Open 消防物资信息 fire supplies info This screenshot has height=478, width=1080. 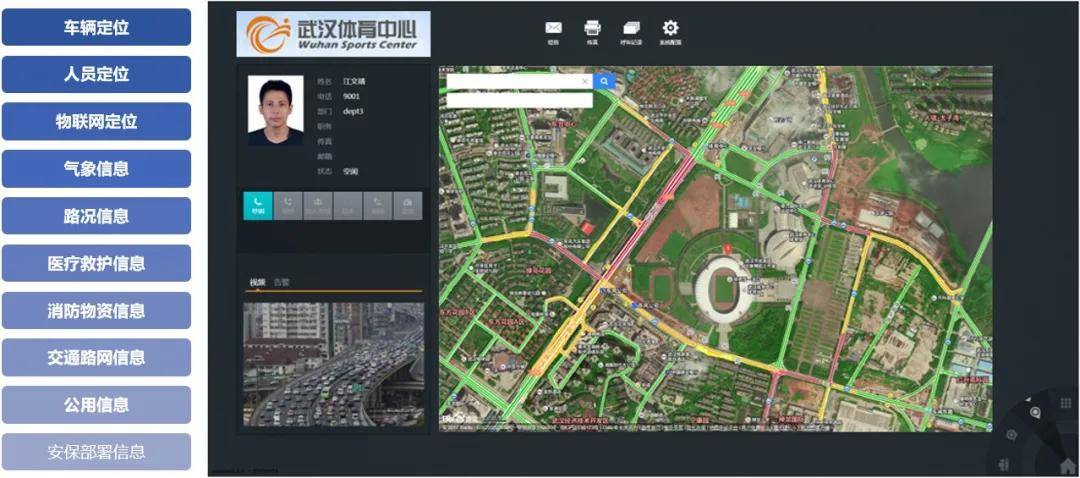click(x=96, y=311)
